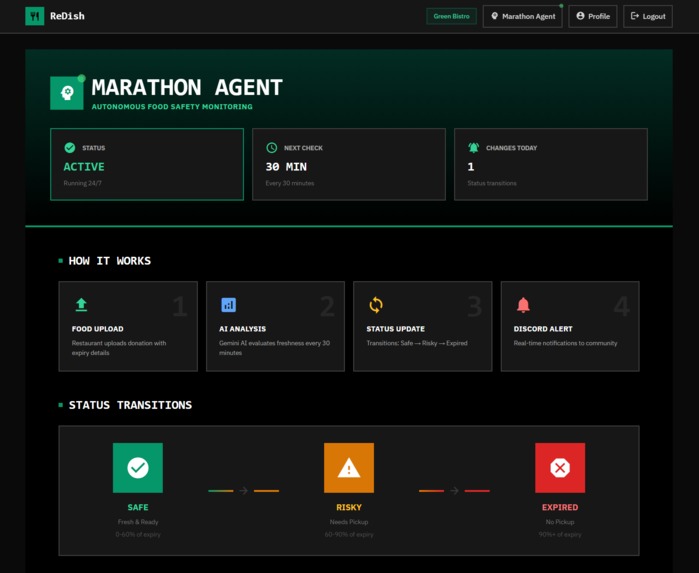Click the 0-60% of expiry text
The image size is (699, 573).
coord(138,534)
